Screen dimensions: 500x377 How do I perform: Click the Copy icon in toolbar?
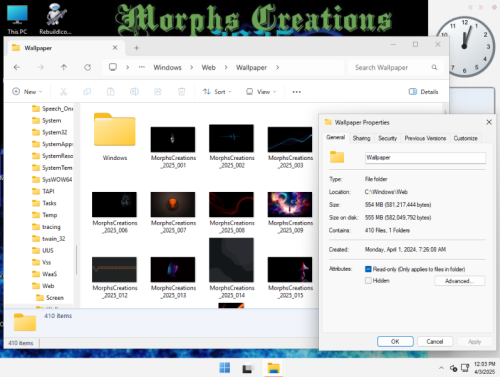(87, 92)
